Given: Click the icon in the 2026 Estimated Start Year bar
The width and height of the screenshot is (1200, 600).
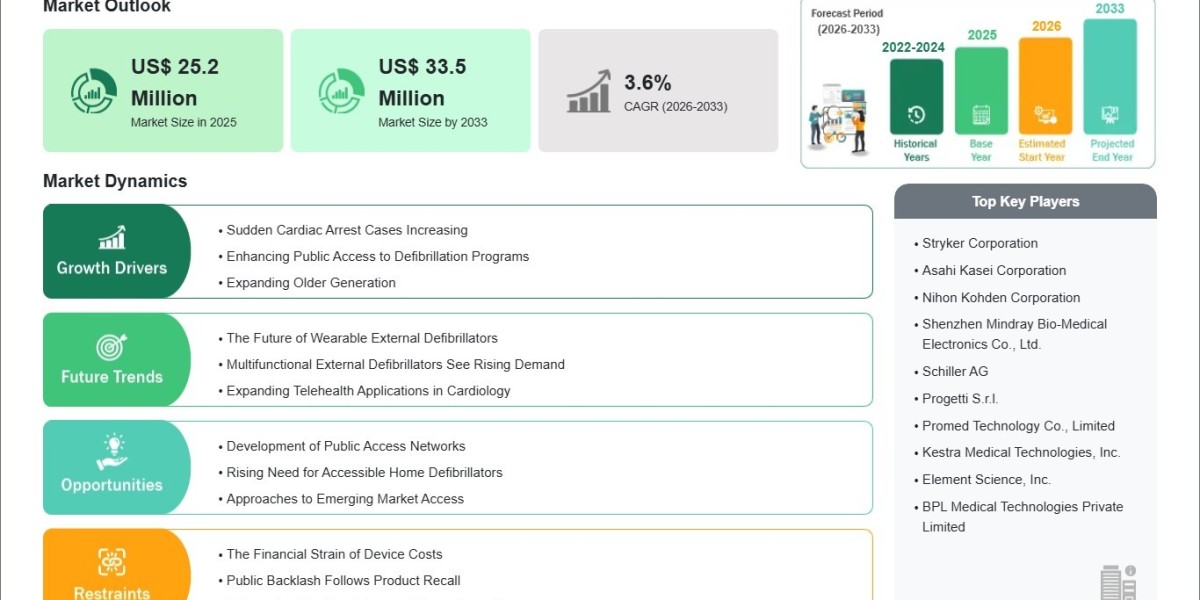Looking at the screenshot, I should [x=1045, y=115].
